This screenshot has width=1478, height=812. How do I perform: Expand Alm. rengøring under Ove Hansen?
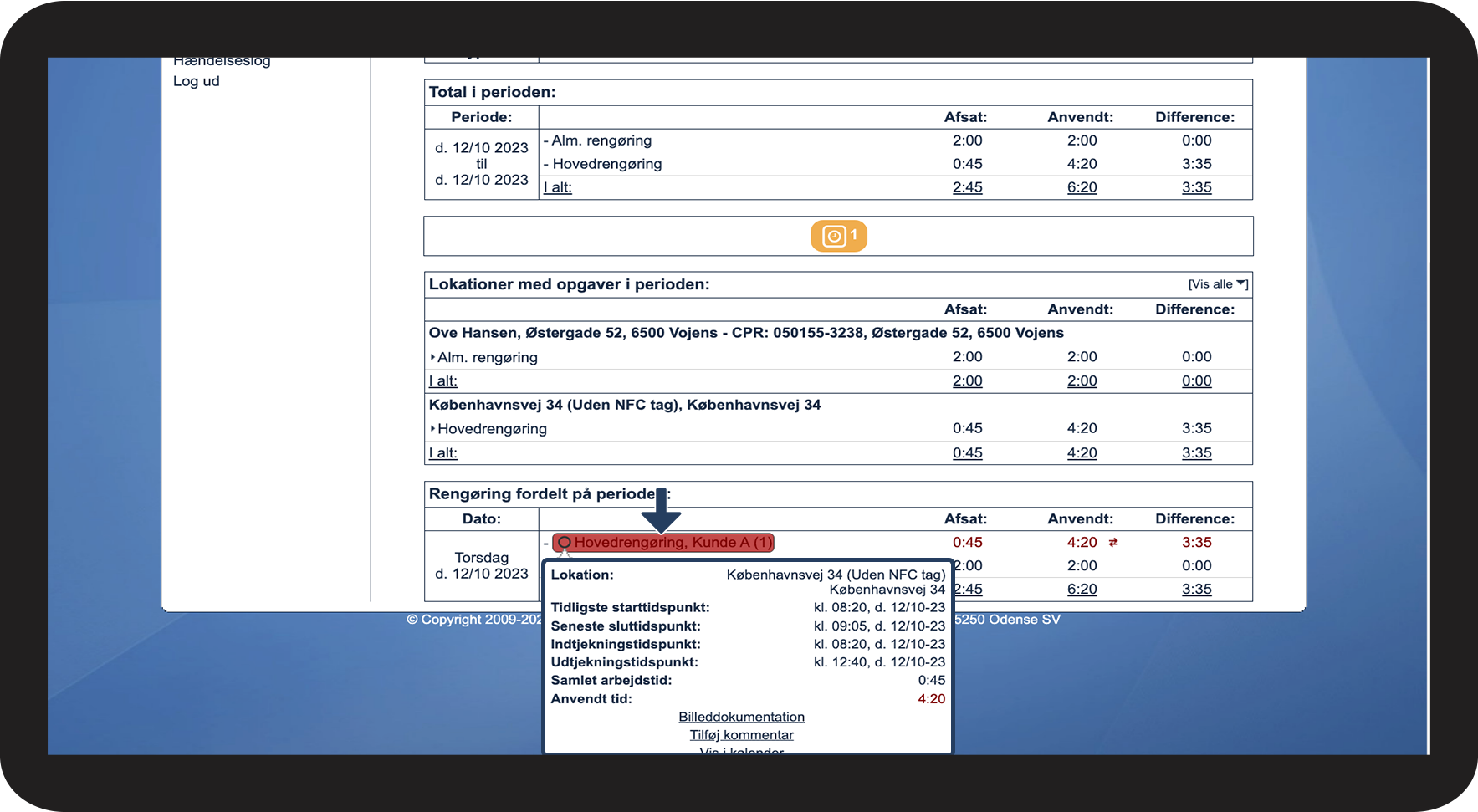483,357
